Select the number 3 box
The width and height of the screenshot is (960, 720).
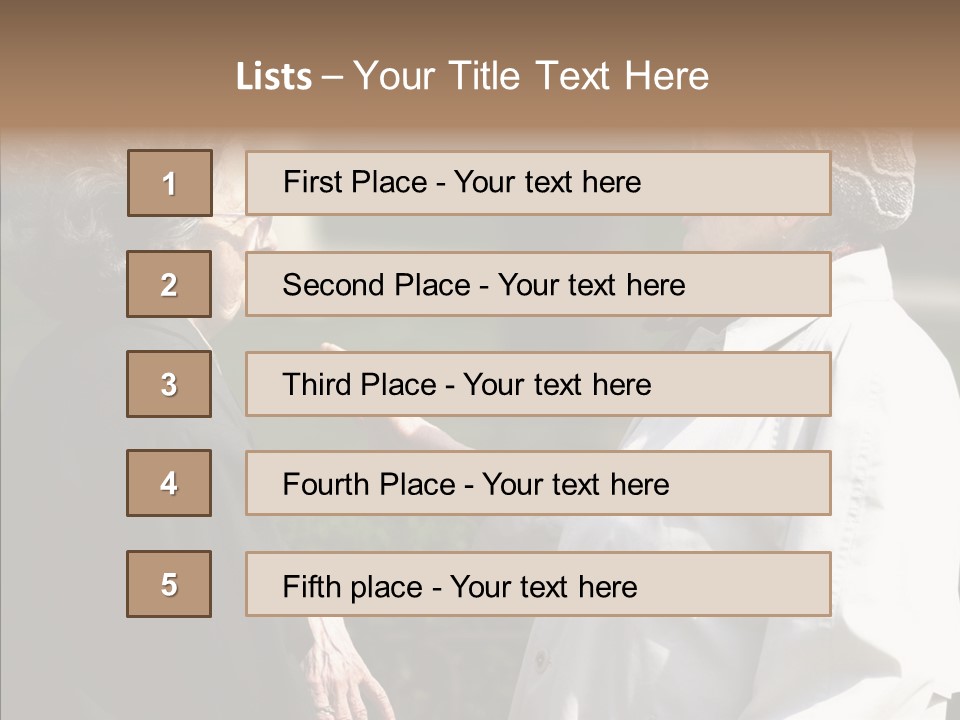(169, 384)
